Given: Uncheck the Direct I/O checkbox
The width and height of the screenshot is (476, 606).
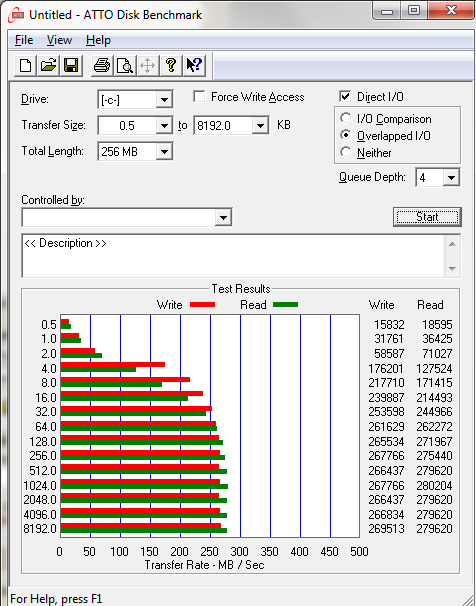Looking at the screenshot, I should coord(345,97).
